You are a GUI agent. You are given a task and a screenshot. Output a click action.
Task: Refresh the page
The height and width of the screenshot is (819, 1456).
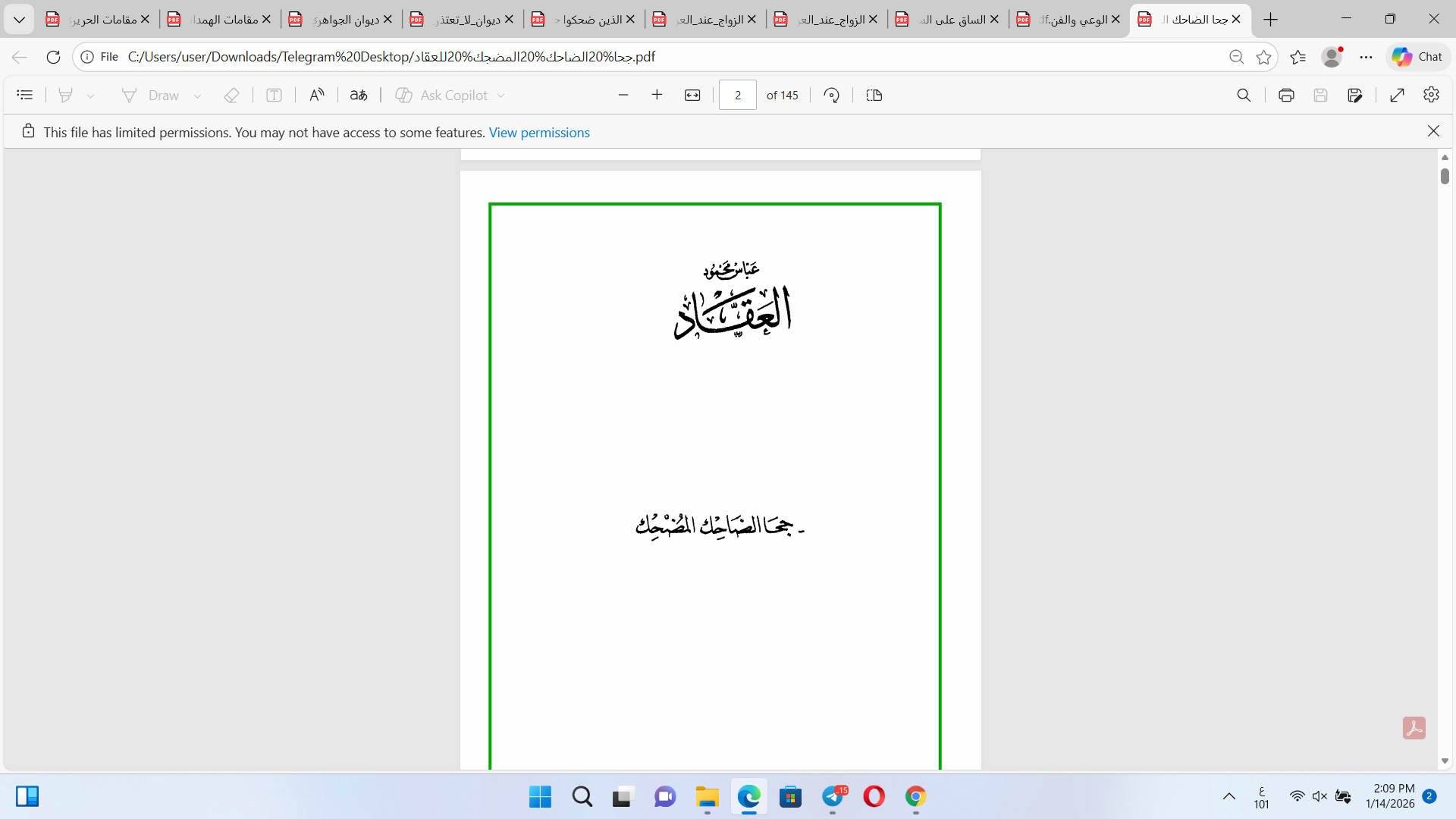pos(53,57)
